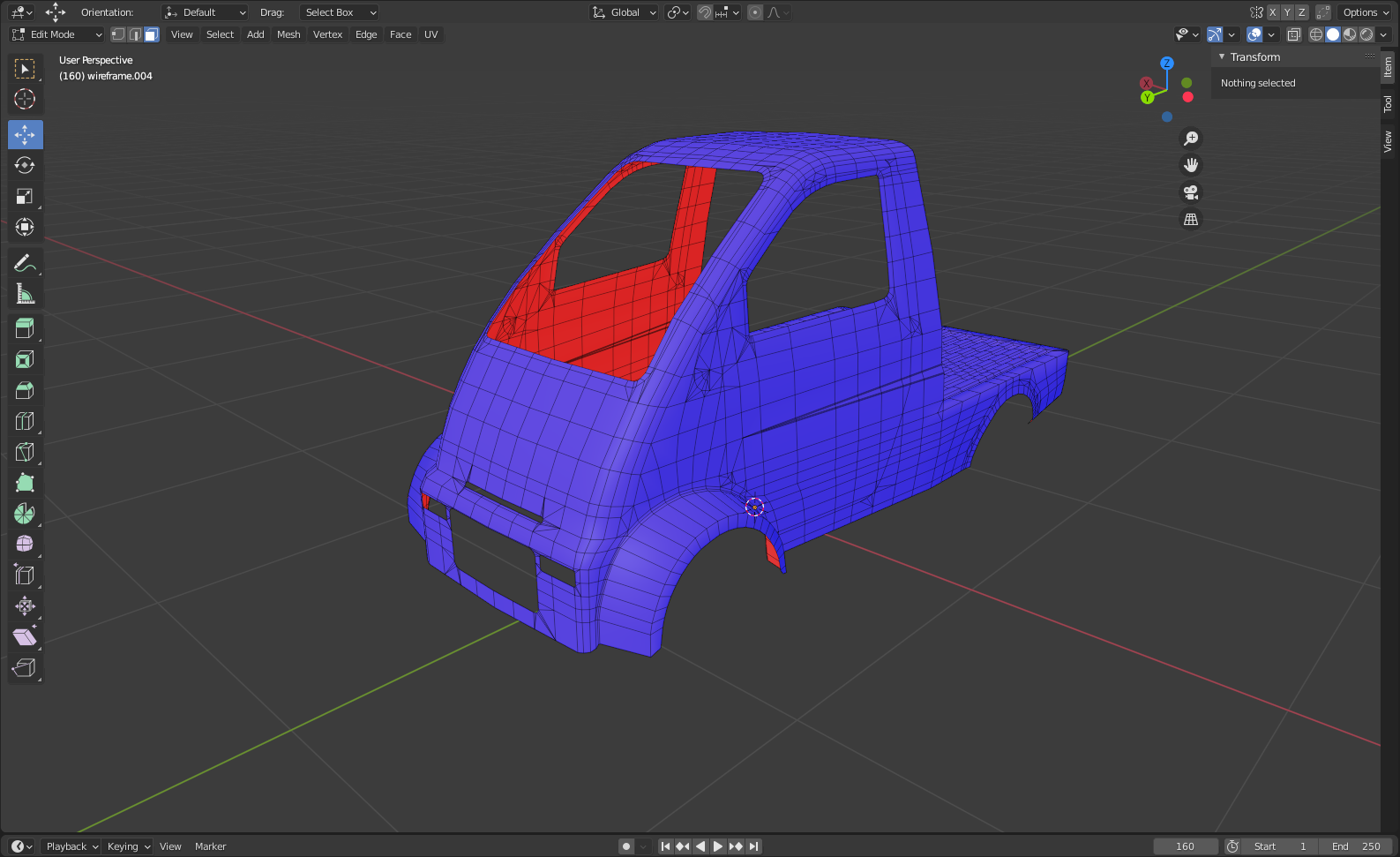The height and width of the screenshot is (857, 1400).
Task: Click the pan view hand icon
Action: tap(1191, 165)
